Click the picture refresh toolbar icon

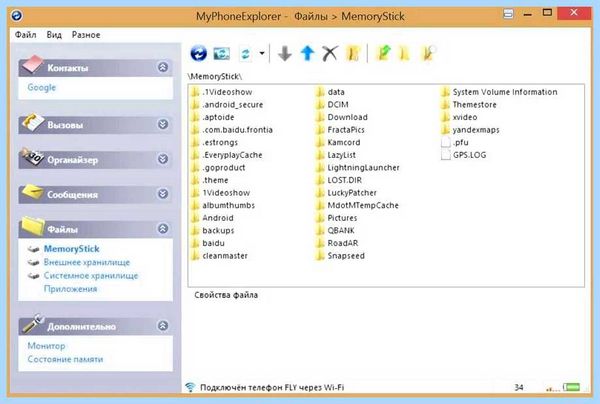click(222, 54)
